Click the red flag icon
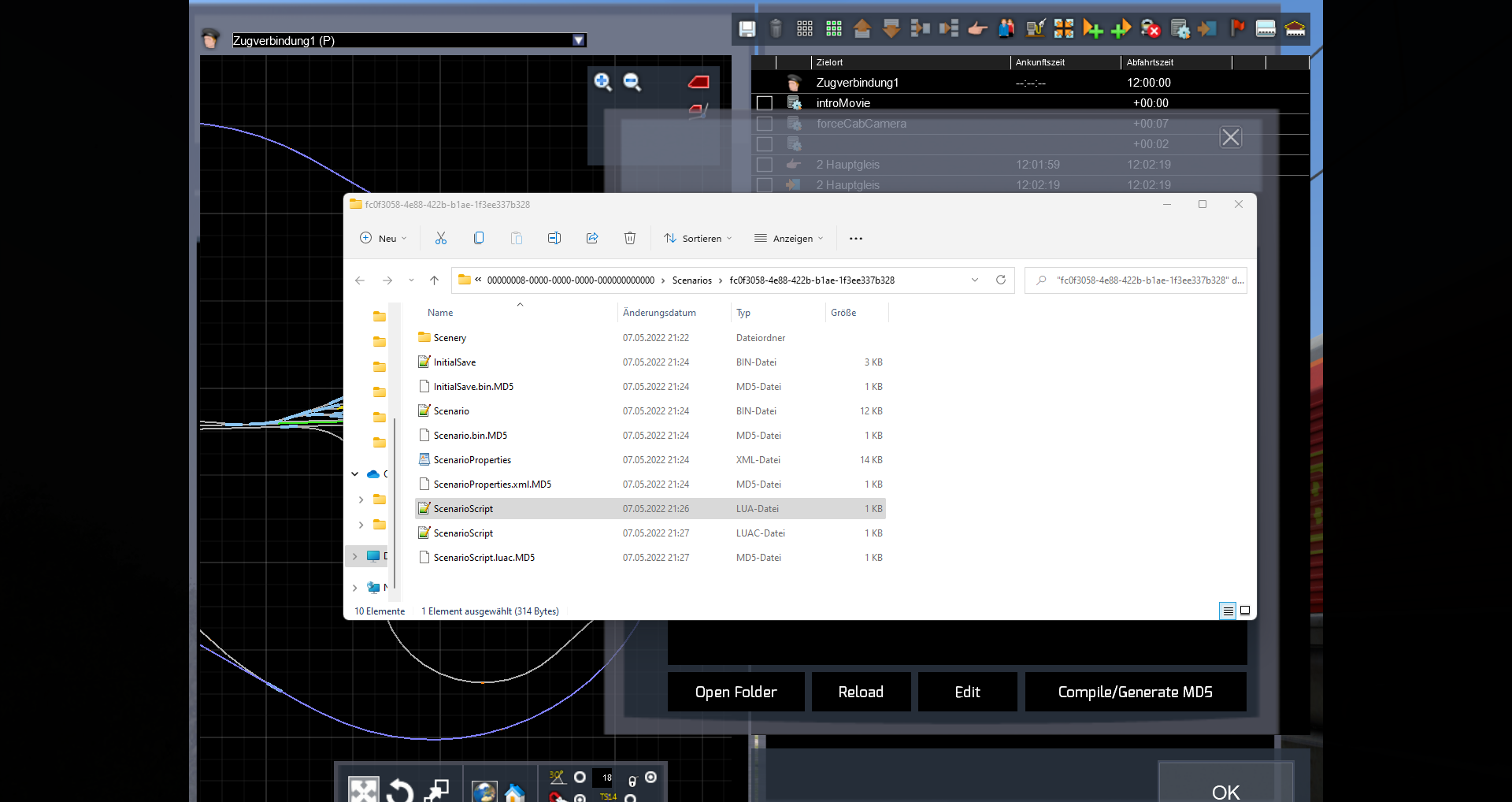Viewport: 1512px width, 802px height. click(1237, 29)
